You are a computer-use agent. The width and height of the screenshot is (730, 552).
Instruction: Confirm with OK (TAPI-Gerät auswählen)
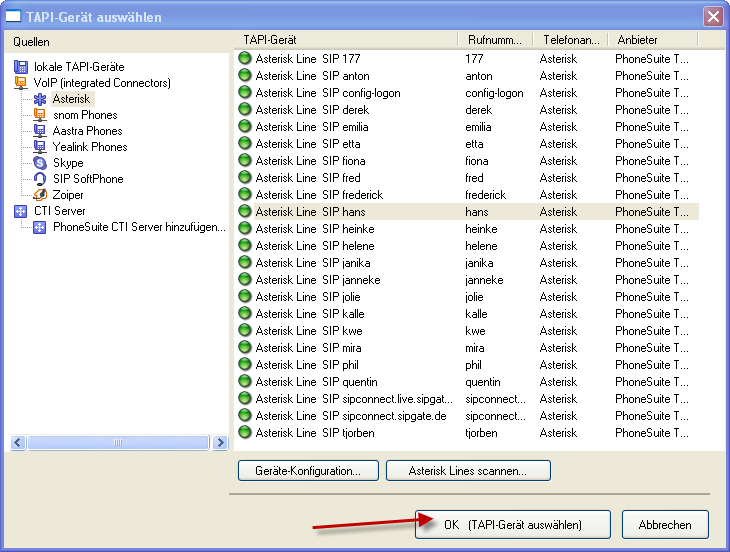pos(512,524)
